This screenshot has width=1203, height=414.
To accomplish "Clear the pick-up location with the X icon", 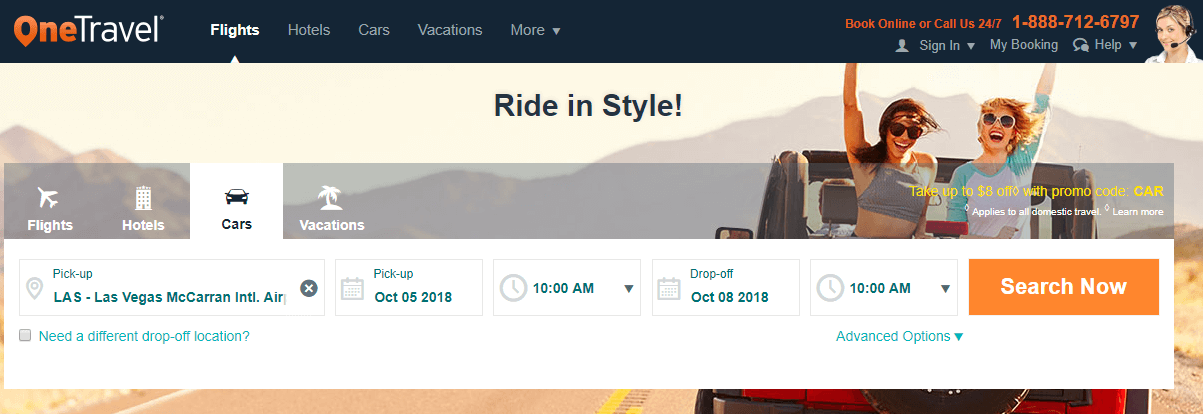I will tap(309, 288).
